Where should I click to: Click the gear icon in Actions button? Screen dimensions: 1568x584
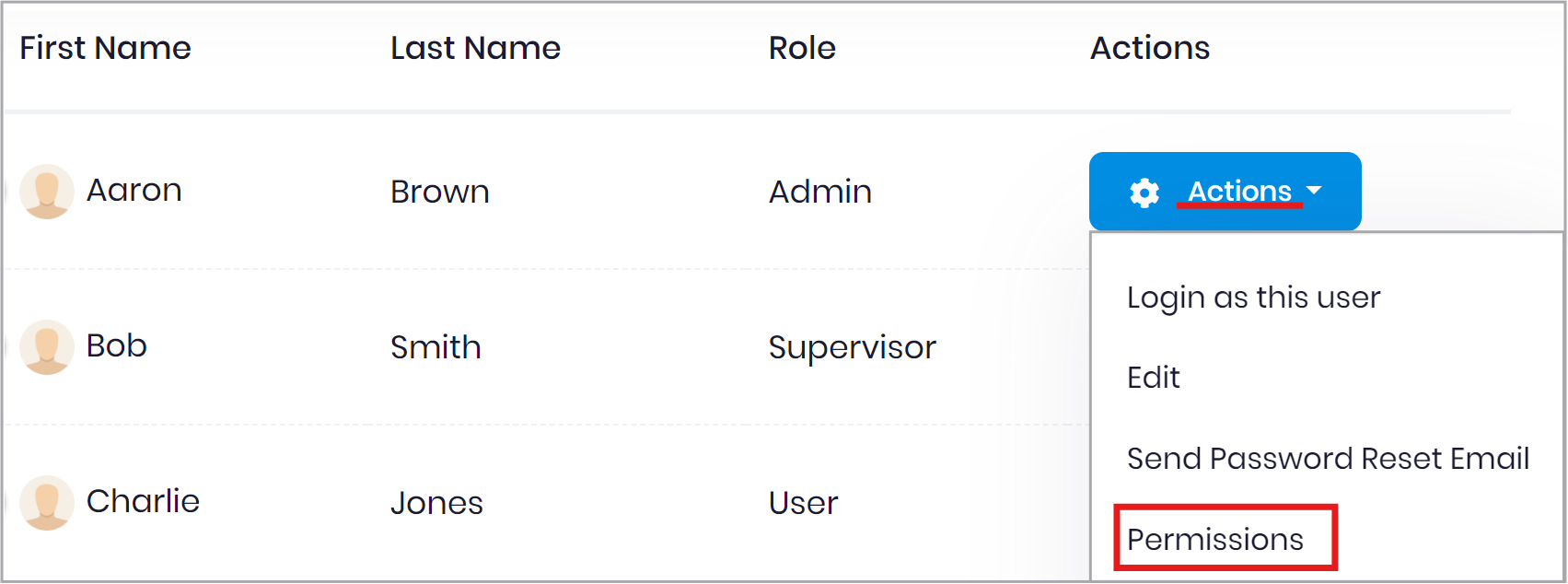coord(1144,193)
